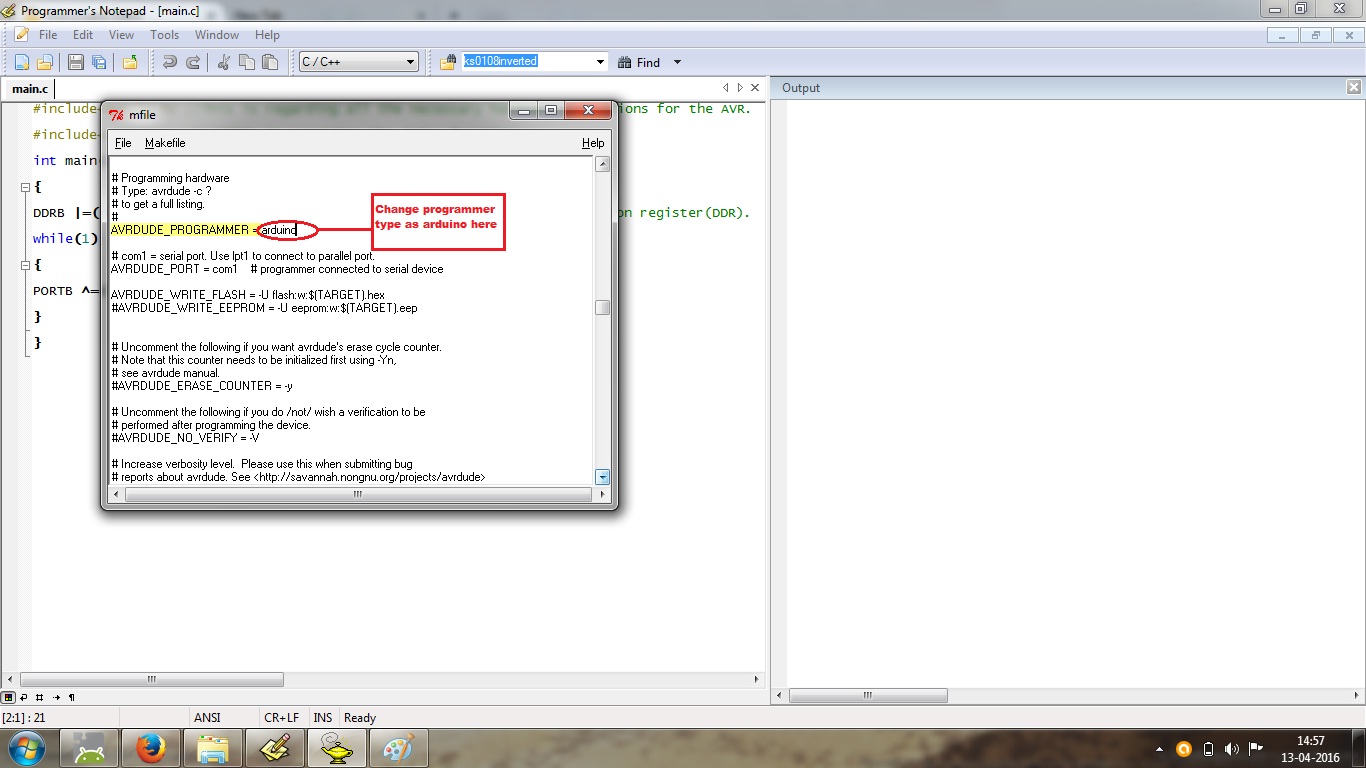This screenshot has height=768, width=1366.
Task: Click the AVRDUDE_PORT = com1 line
Action: [x=277, y=269]
